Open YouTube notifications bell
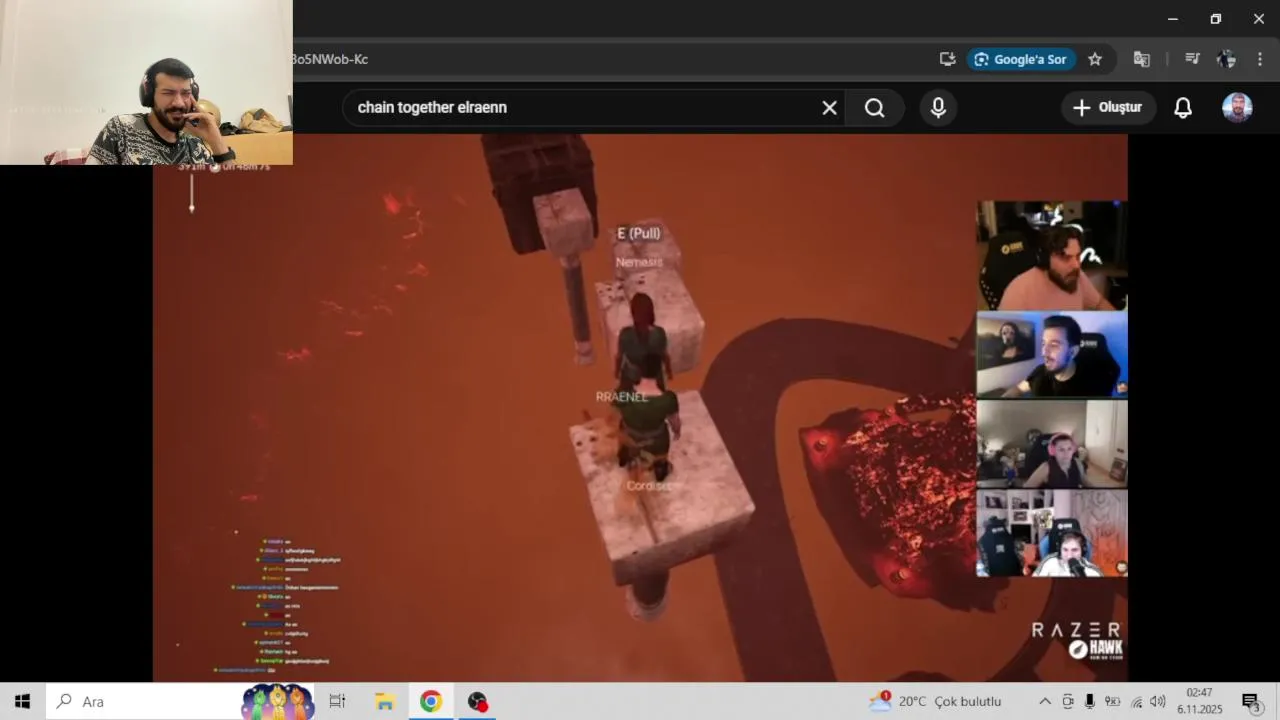Viewport: 1280px width, 720px height. point(1183,108)
